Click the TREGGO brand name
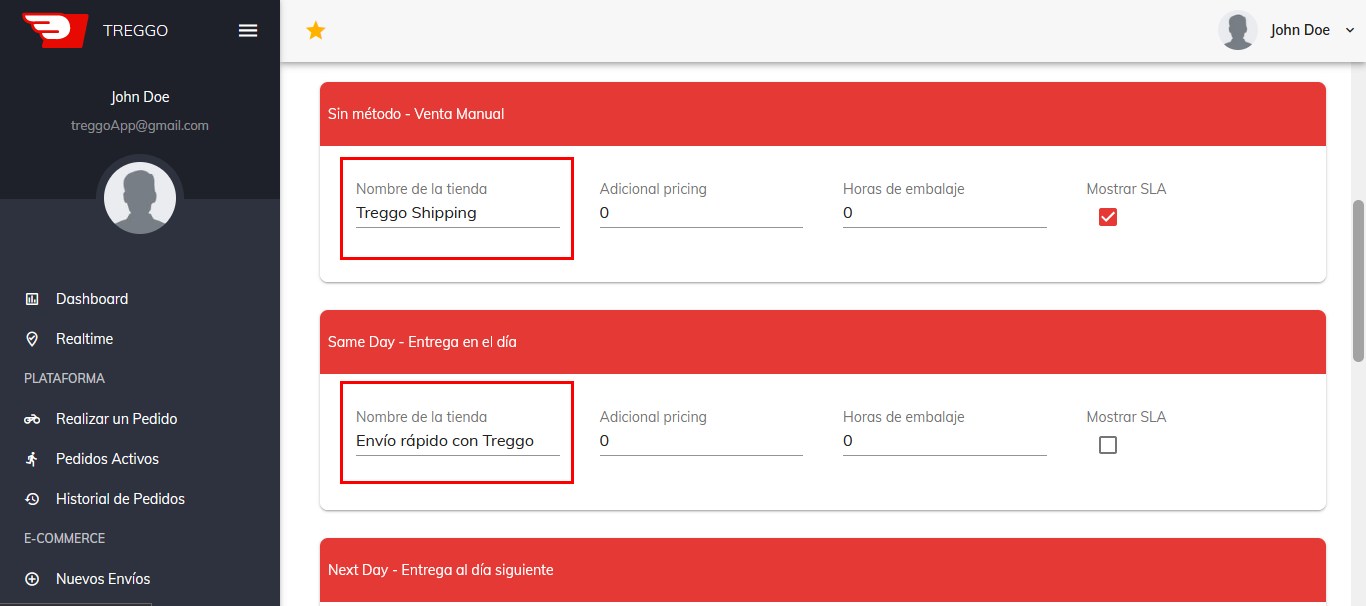 tap(136, 31)
